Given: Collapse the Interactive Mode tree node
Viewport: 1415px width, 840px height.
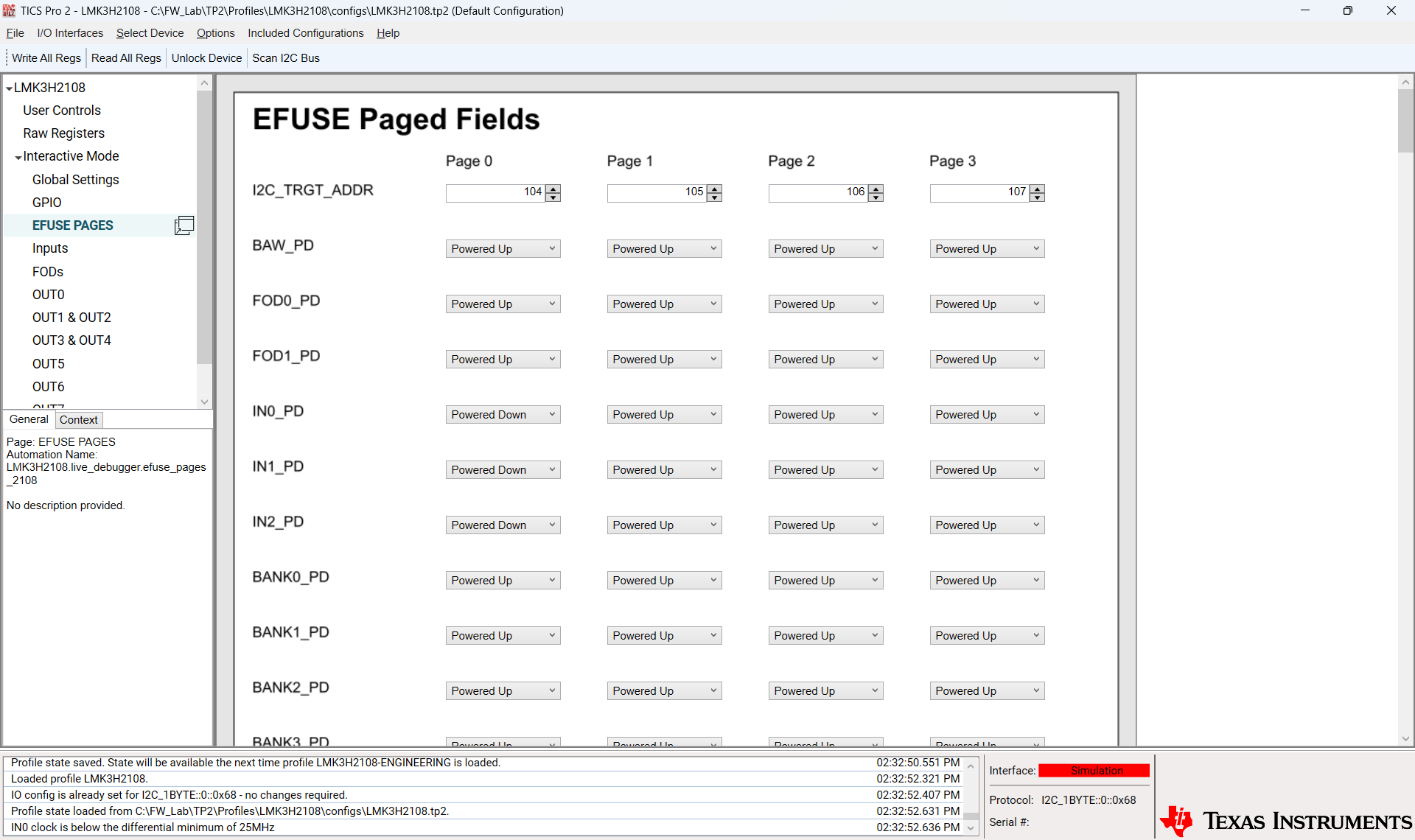Looking at the screenshot, I should (18, 155).
